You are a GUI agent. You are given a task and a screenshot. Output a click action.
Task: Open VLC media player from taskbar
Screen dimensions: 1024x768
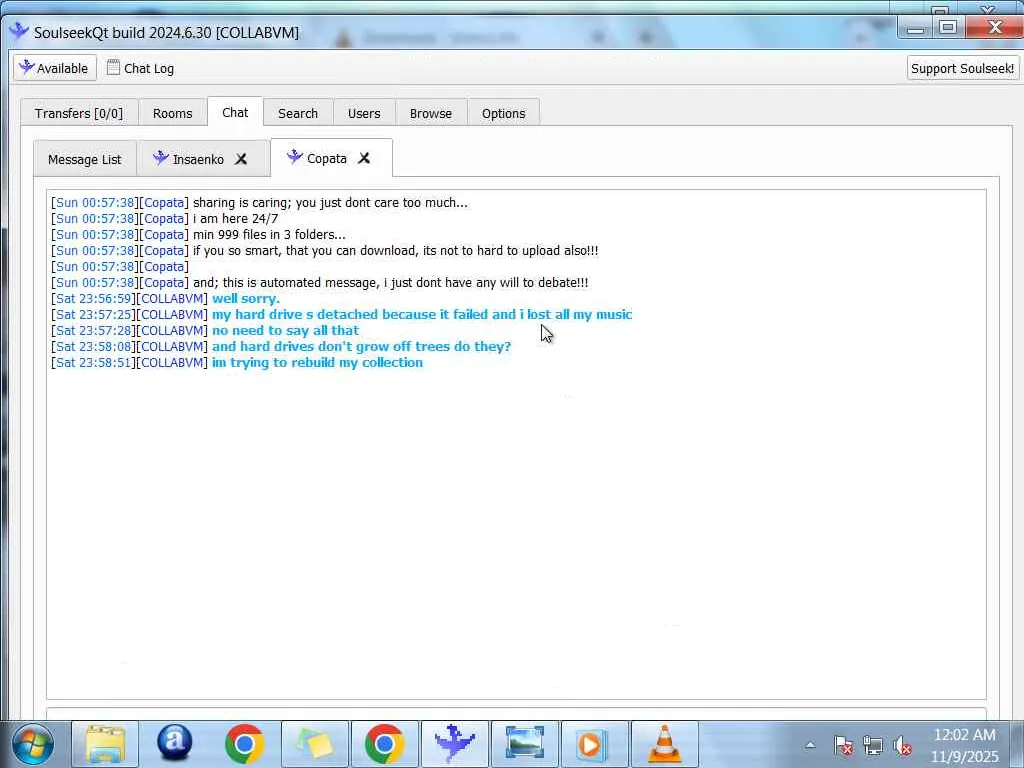pyautogui.click(x=664, y=744)
